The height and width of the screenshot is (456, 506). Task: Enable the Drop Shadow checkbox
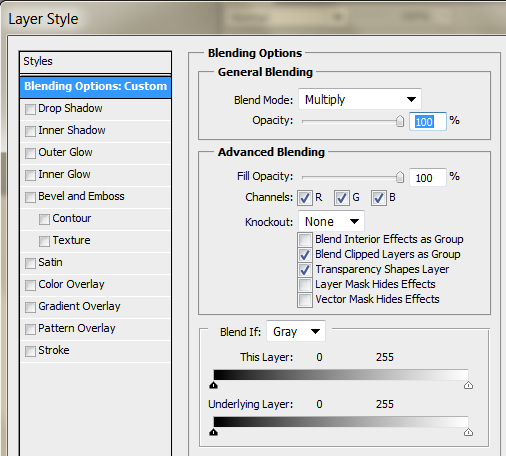point(30,109)
